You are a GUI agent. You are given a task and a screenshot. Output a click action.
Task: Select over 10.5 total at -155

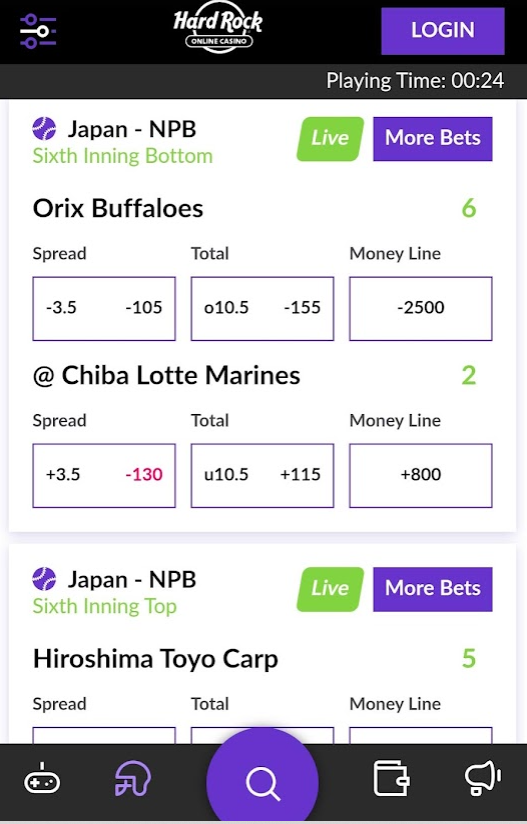[x=262, y=308]
